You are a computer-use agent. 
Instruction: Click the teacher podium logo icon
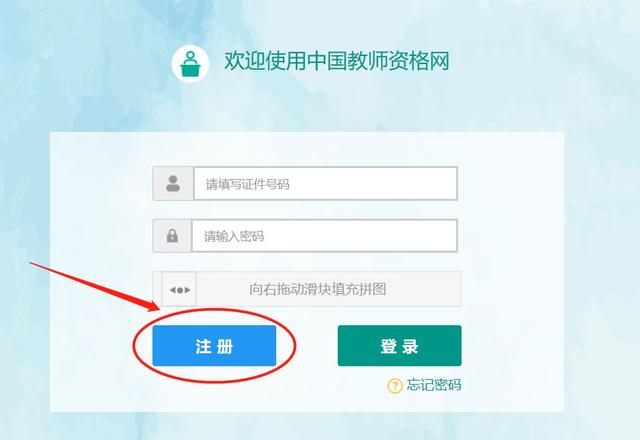point(190,64)
